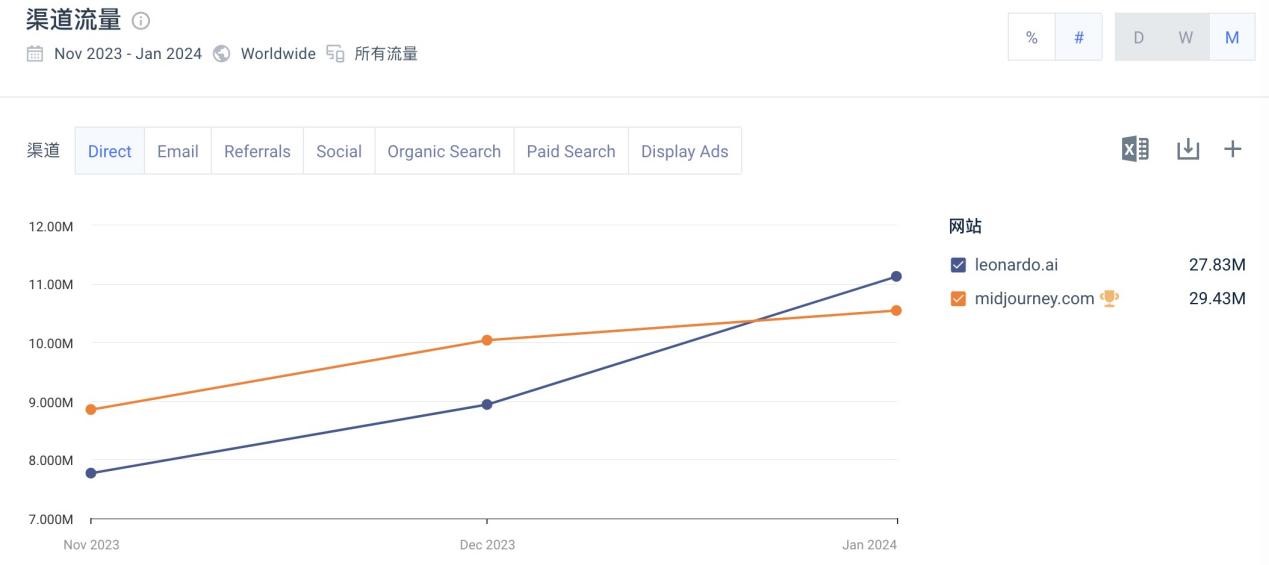
Task: Open the Organic Search channel tab
Action: 444,151
